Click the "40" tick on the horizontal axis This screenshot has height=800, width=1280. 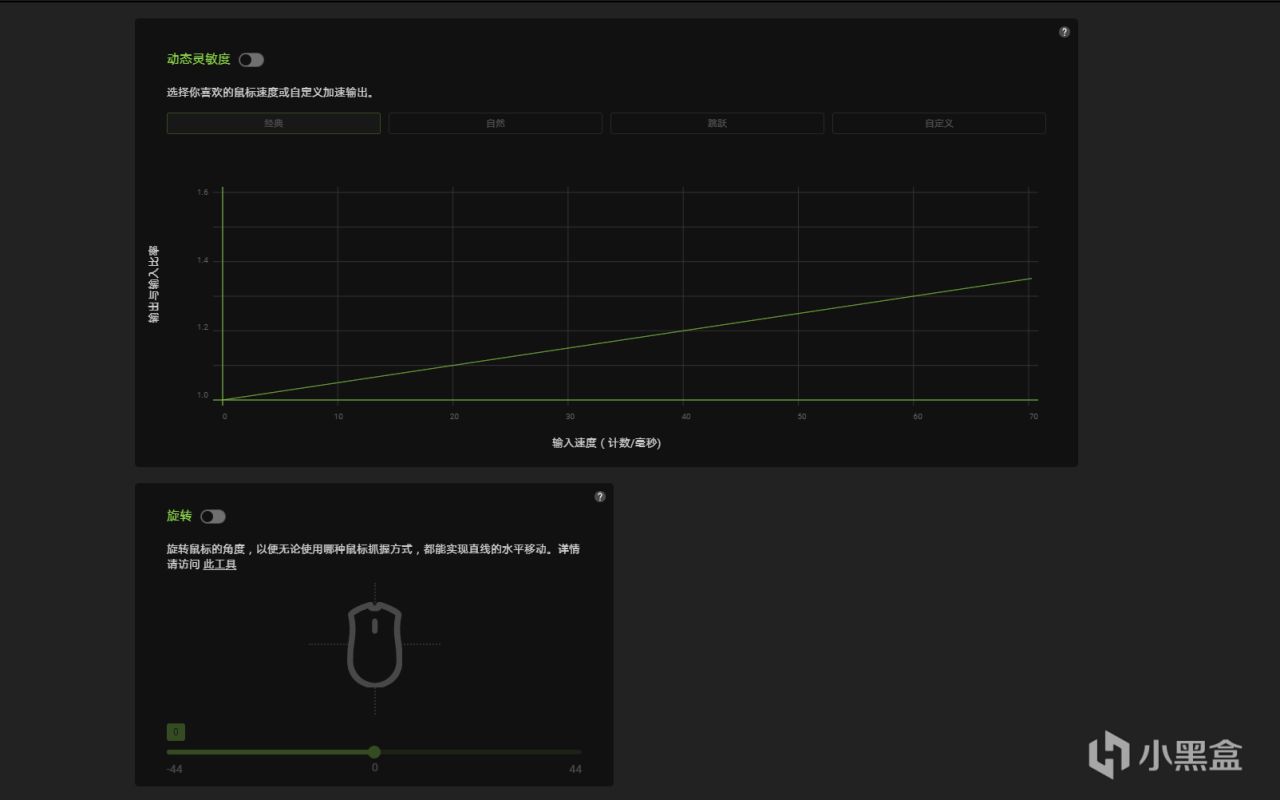(x=685, y=416)
